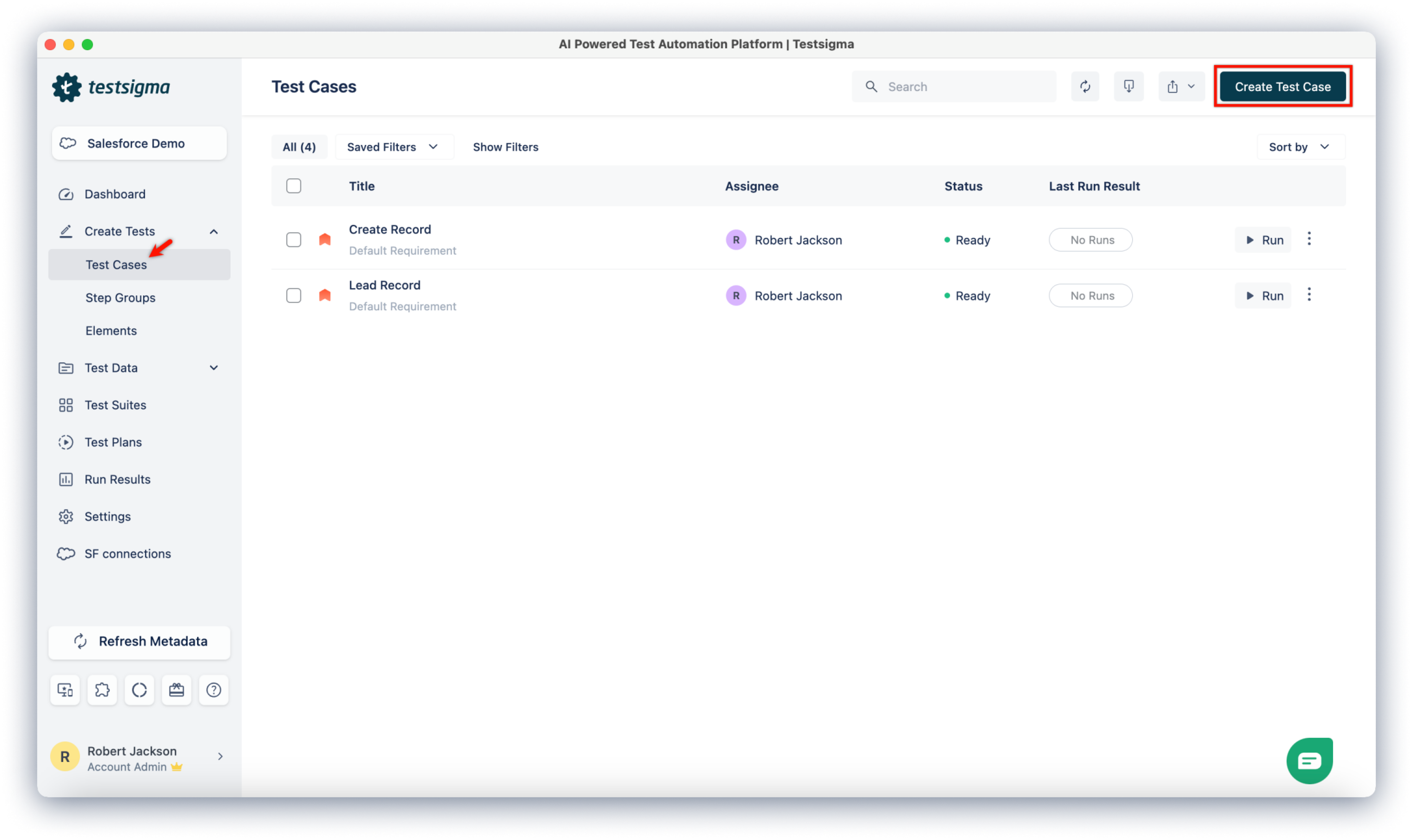1413x840 pixels.
Task: Click Lead Record's assignee avatar
Action: pyautogui.click(x=736, y=295)
